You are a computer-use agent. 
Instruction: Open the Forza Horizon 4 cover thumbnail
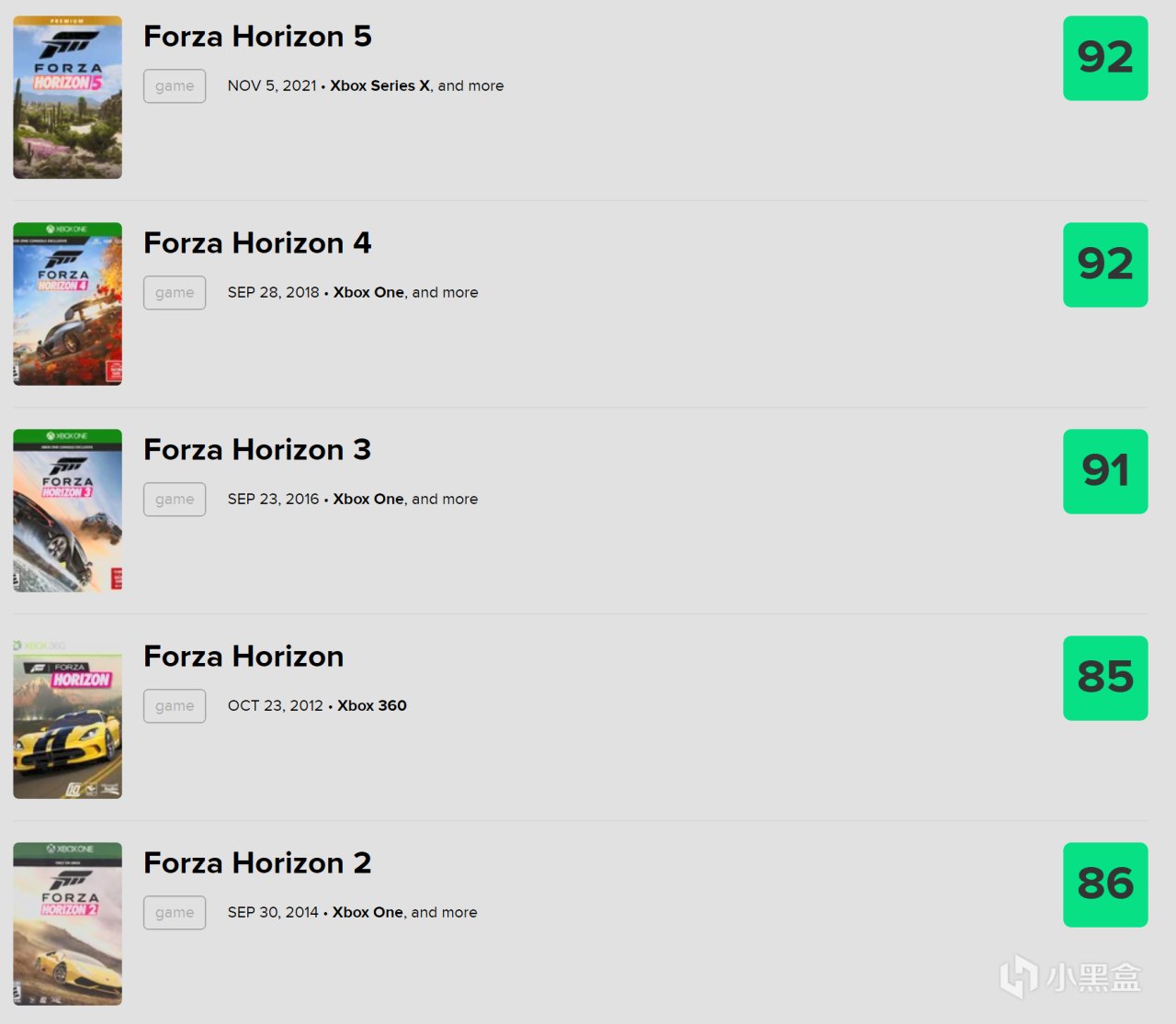click(x=67, y=304)
